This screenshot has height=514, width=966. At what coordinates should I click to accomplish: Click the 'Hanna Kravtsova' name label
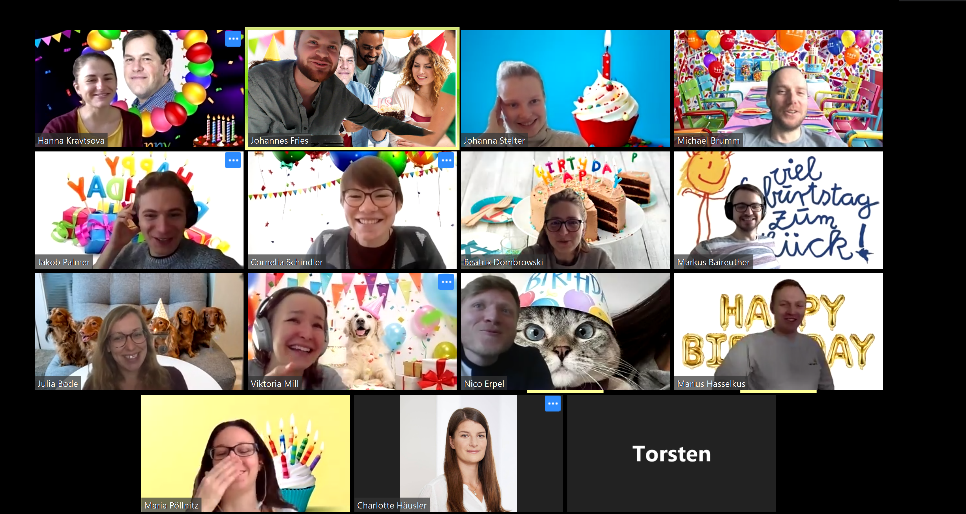pos(71,141)
